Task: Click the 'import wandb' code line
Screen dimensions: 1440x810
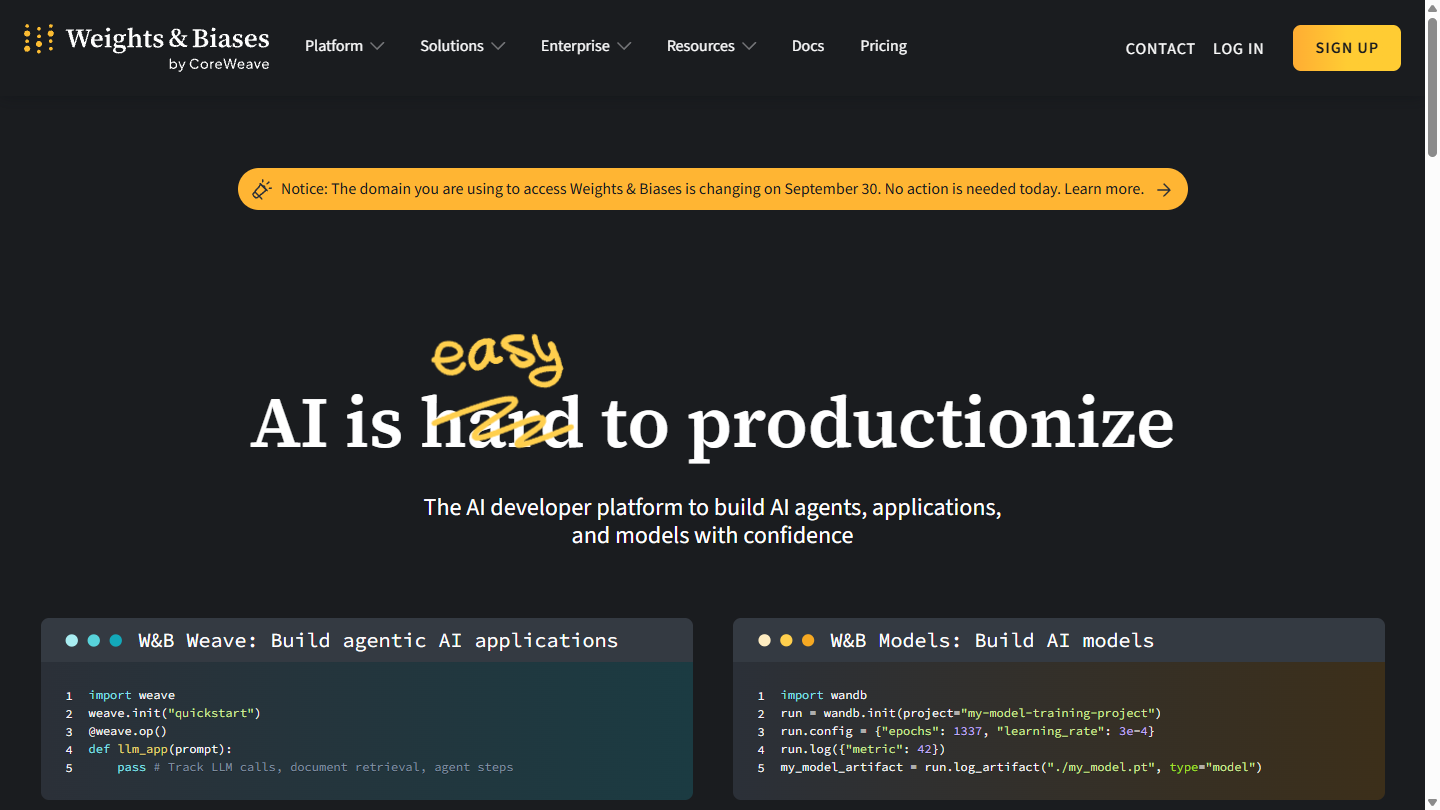Action: [824, 695]
